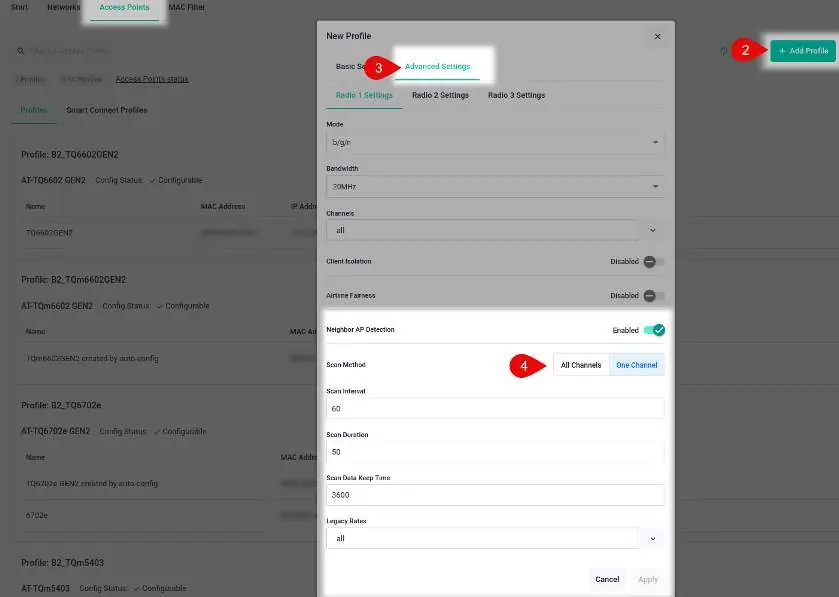The height and width of the screenshot is (597, 839).
Task: Open the Mode dropdown showing b/g/n
Action: 495,142
